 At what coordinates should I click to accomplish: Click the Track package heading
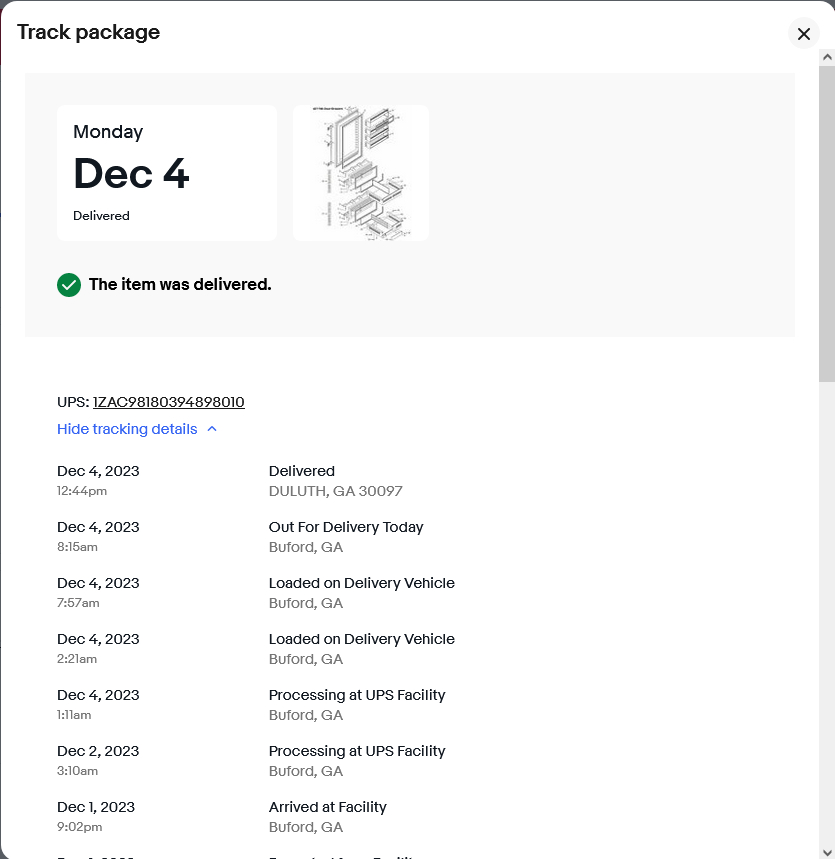click(88, 32)
